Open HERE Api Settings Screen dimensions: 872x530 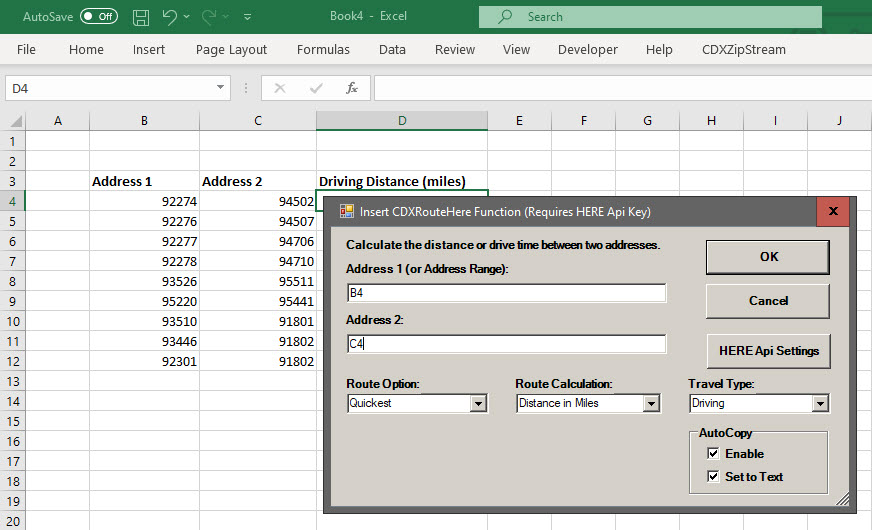(x=769, y=351)
